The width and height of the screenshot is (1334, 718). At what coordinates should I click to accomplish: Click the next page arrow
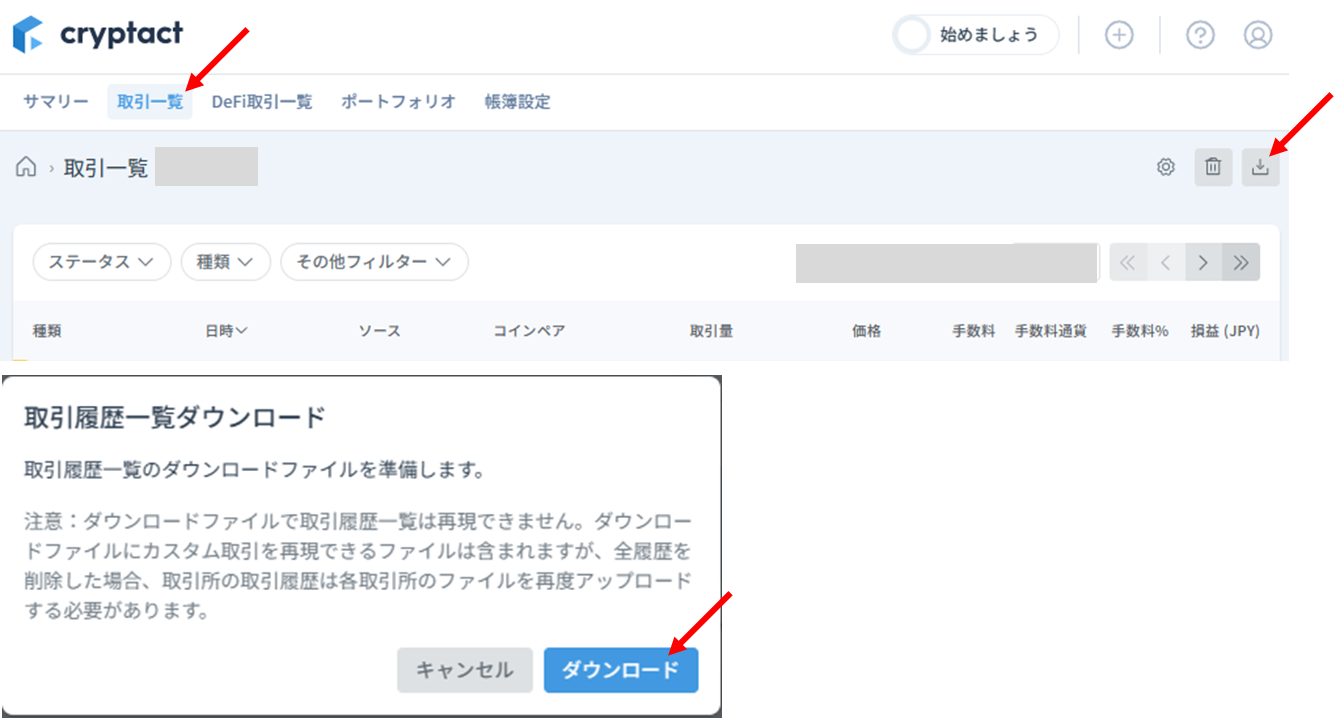[x=1203, y=262]
